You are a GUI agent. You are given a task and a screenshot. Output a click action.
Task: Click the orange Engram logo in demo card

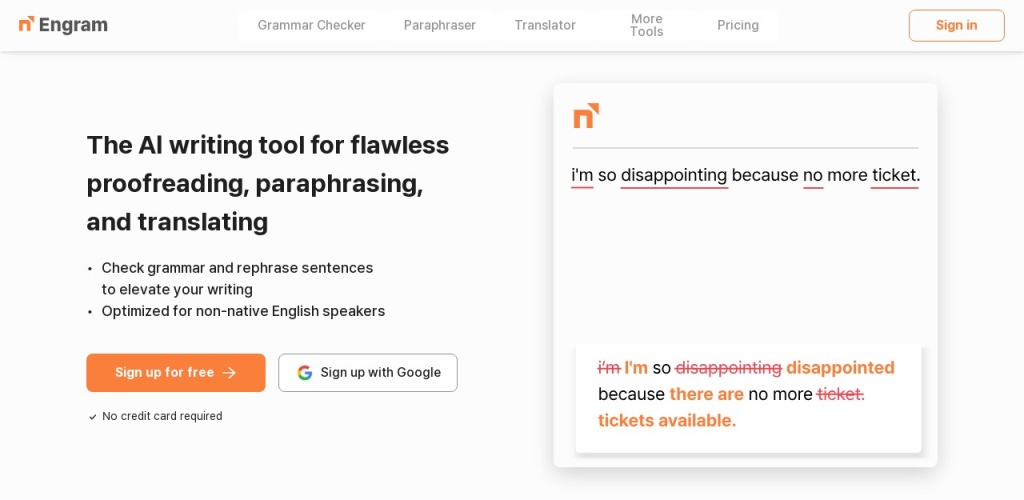point(586,116)
